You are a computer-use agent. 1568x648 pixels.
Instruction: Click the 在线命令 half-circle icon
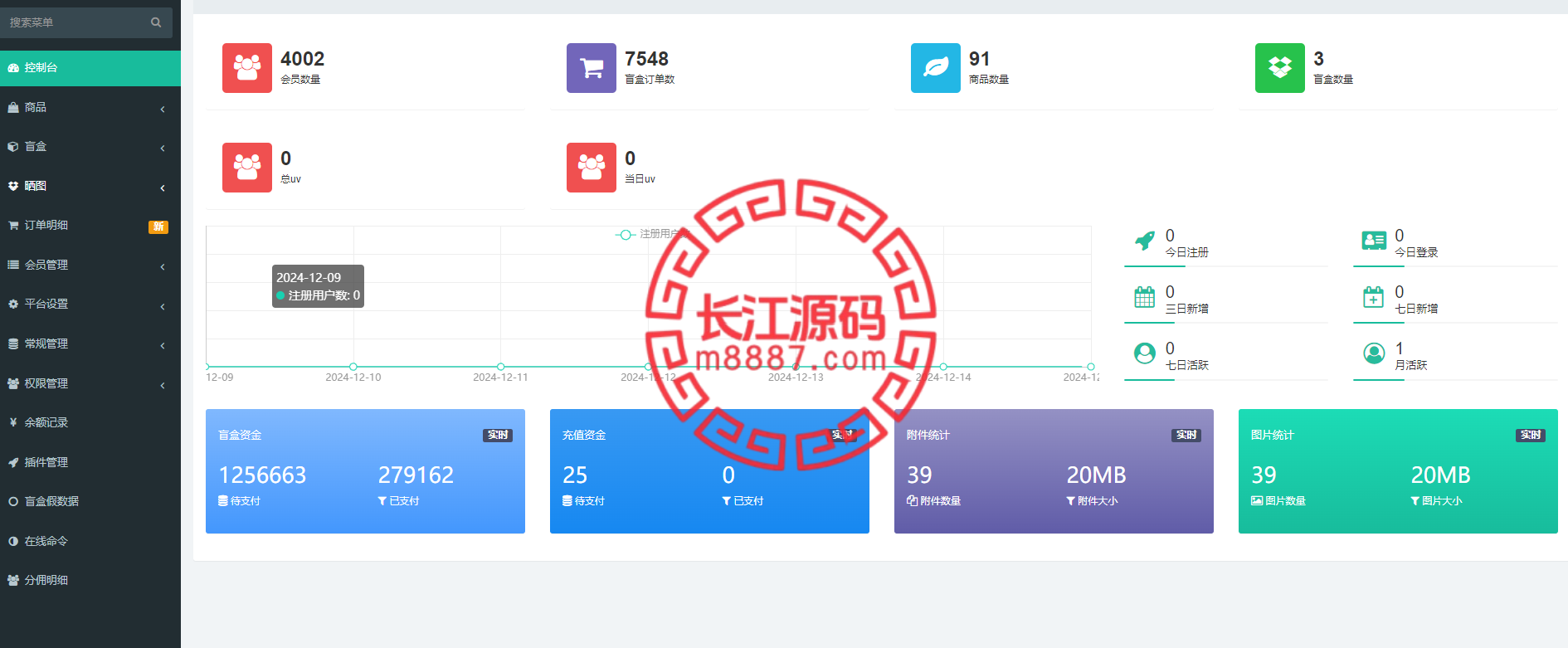coord(13,542)
